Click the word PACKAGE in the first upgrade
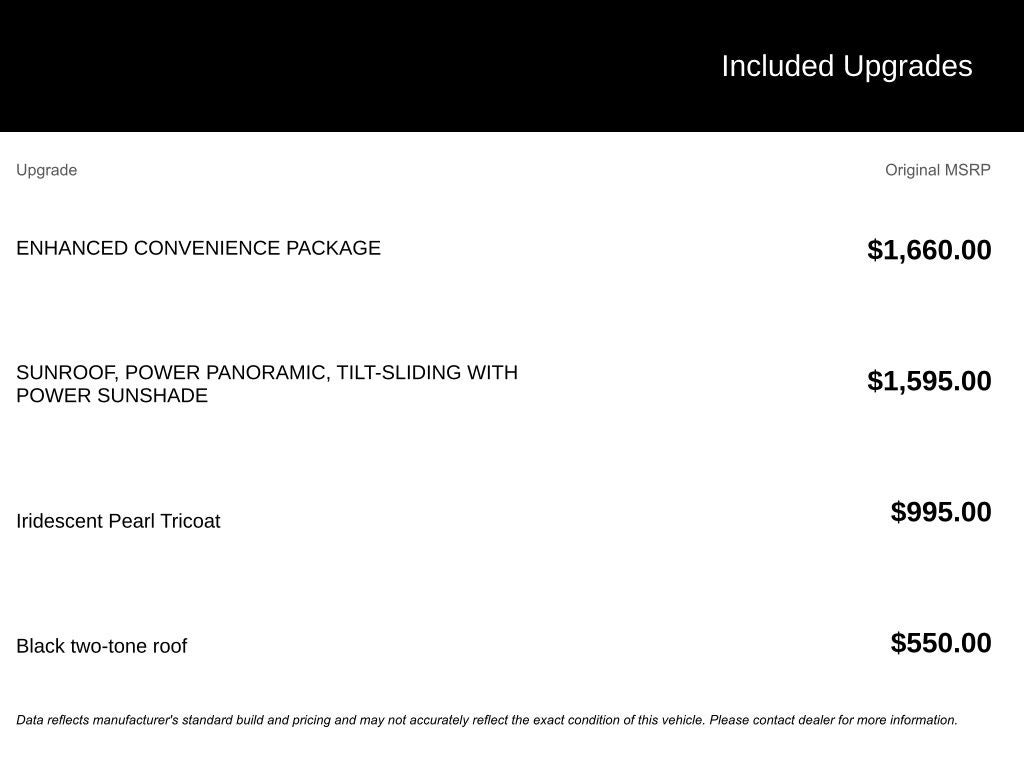Viewport: 1024px width, 768px height. point(333,248)
